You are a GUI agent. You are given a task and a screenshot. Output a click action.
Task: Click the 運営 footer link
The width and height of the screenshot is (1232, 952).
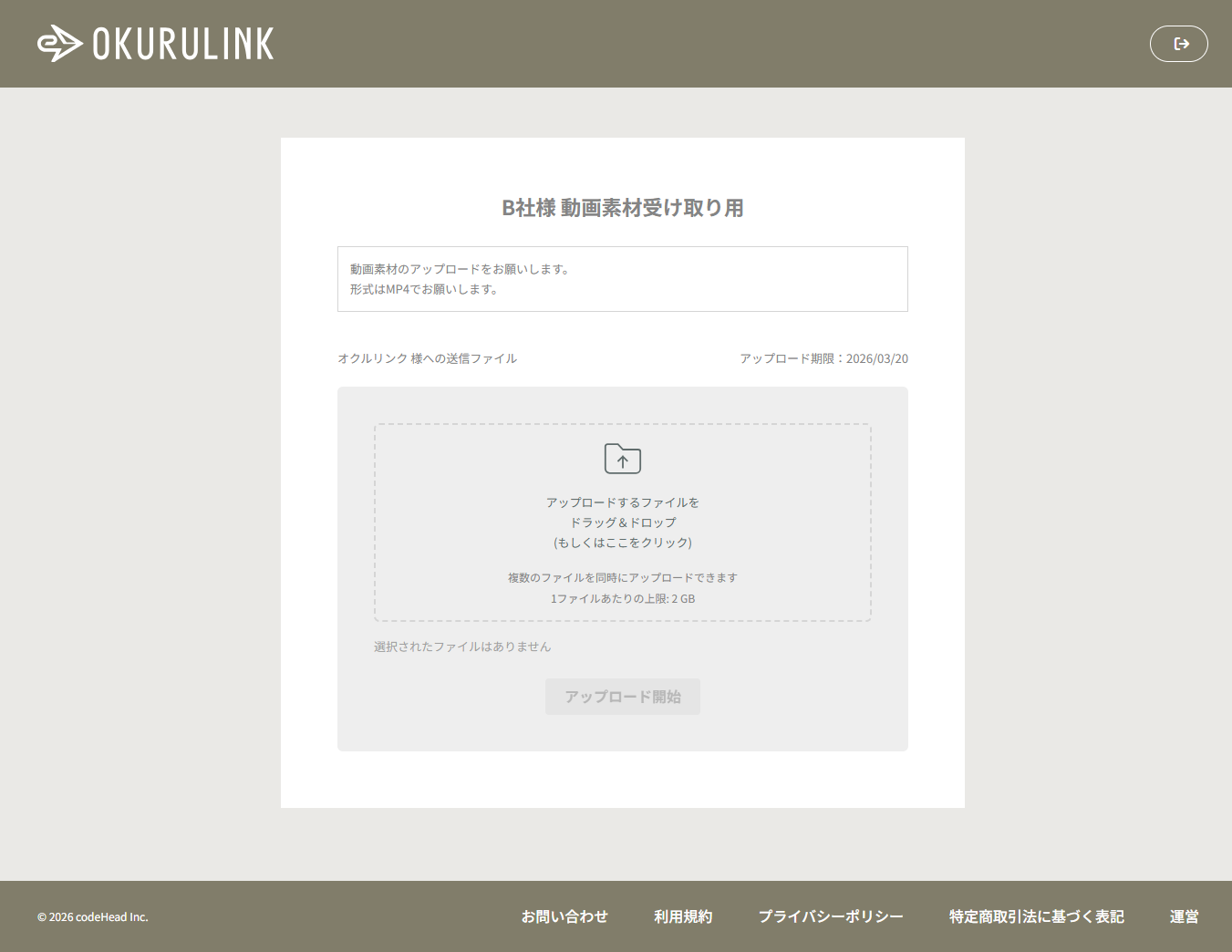(x=1184, y=916)
